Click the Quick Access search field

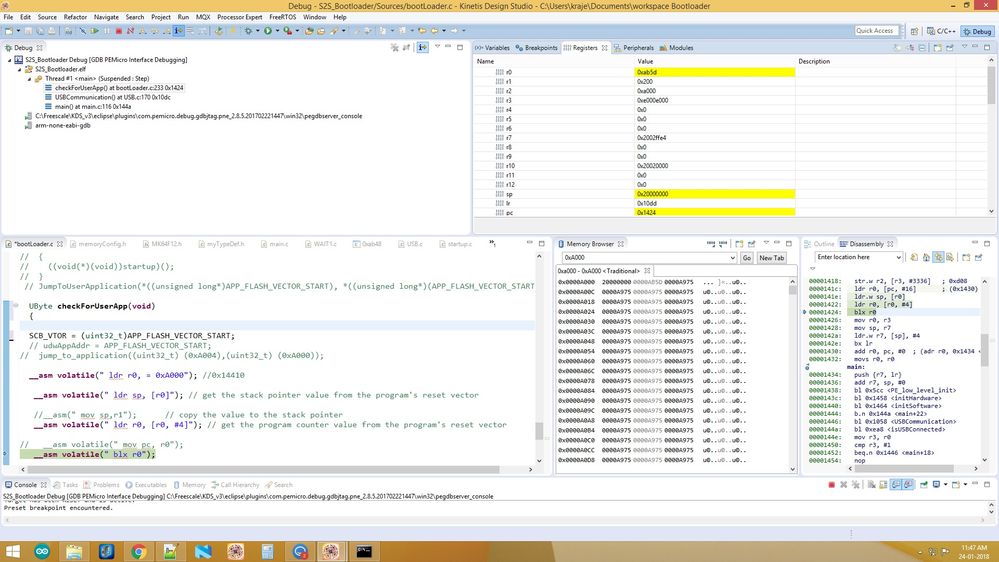click(x=877, y=31)
